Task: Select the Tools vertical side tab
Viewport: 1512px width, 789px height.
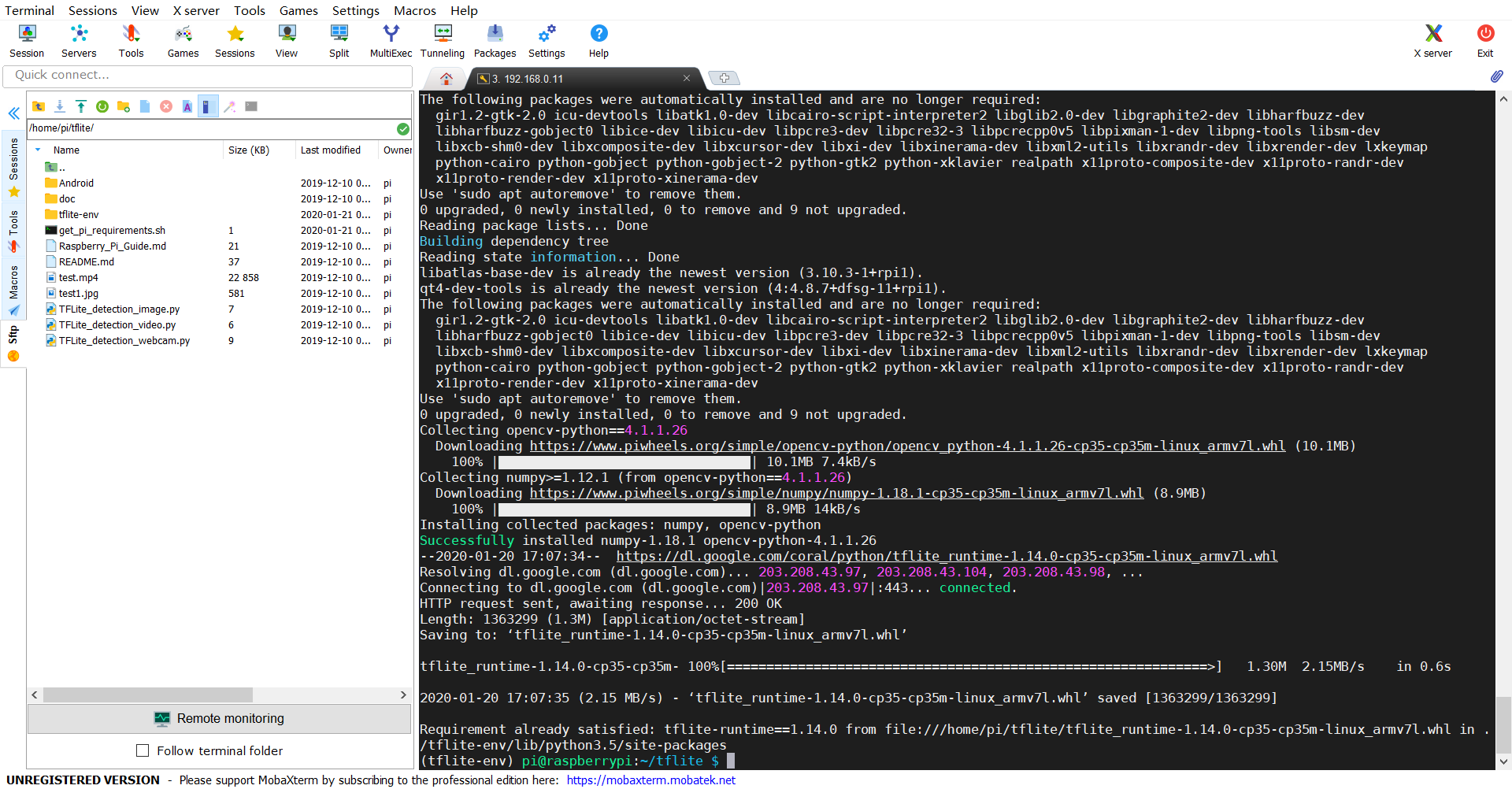Action: 13,230
